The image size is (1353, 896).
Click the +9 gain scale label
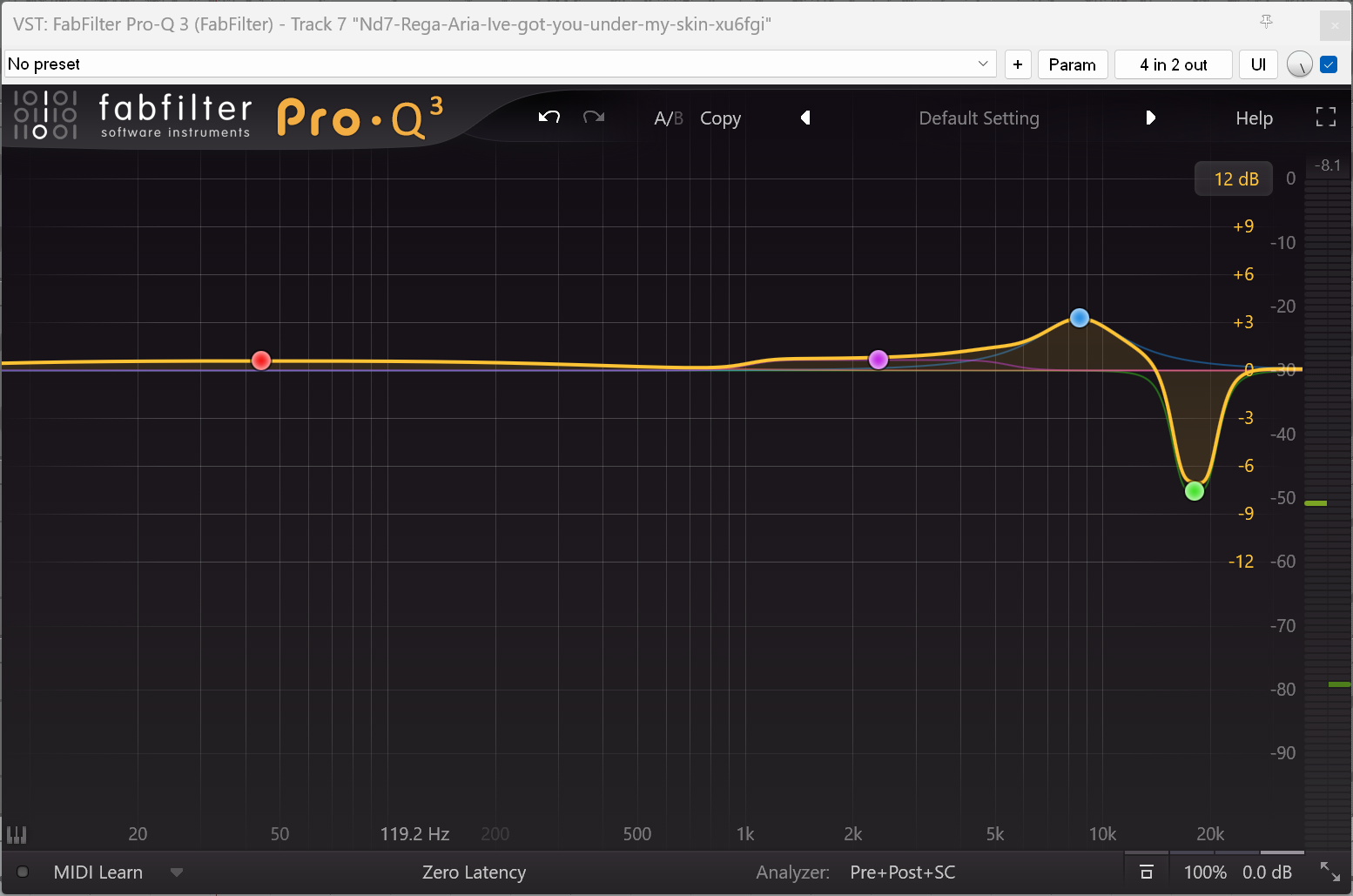(x=1243, y=226)
